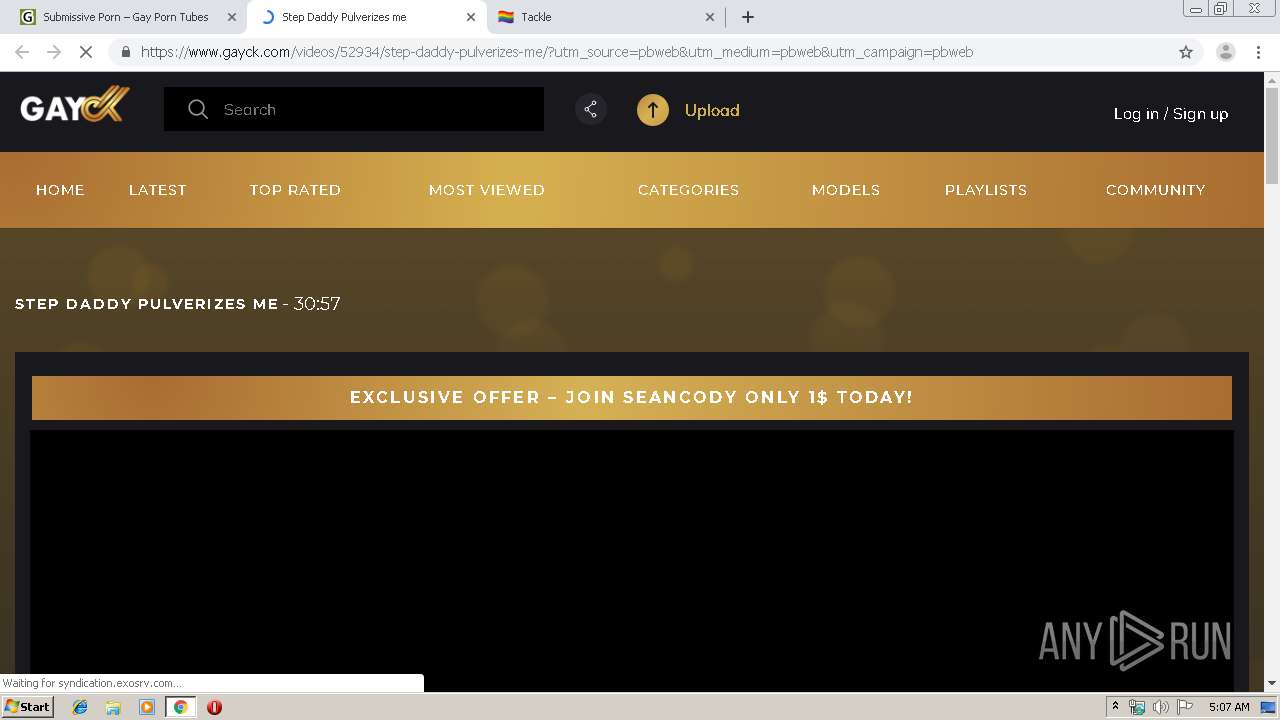Viewport: 1280px width, 720px height.
Task: Click the video title Step Daddy Pulverizes Me
Action: pyautogui.click(x=147, y=304)
